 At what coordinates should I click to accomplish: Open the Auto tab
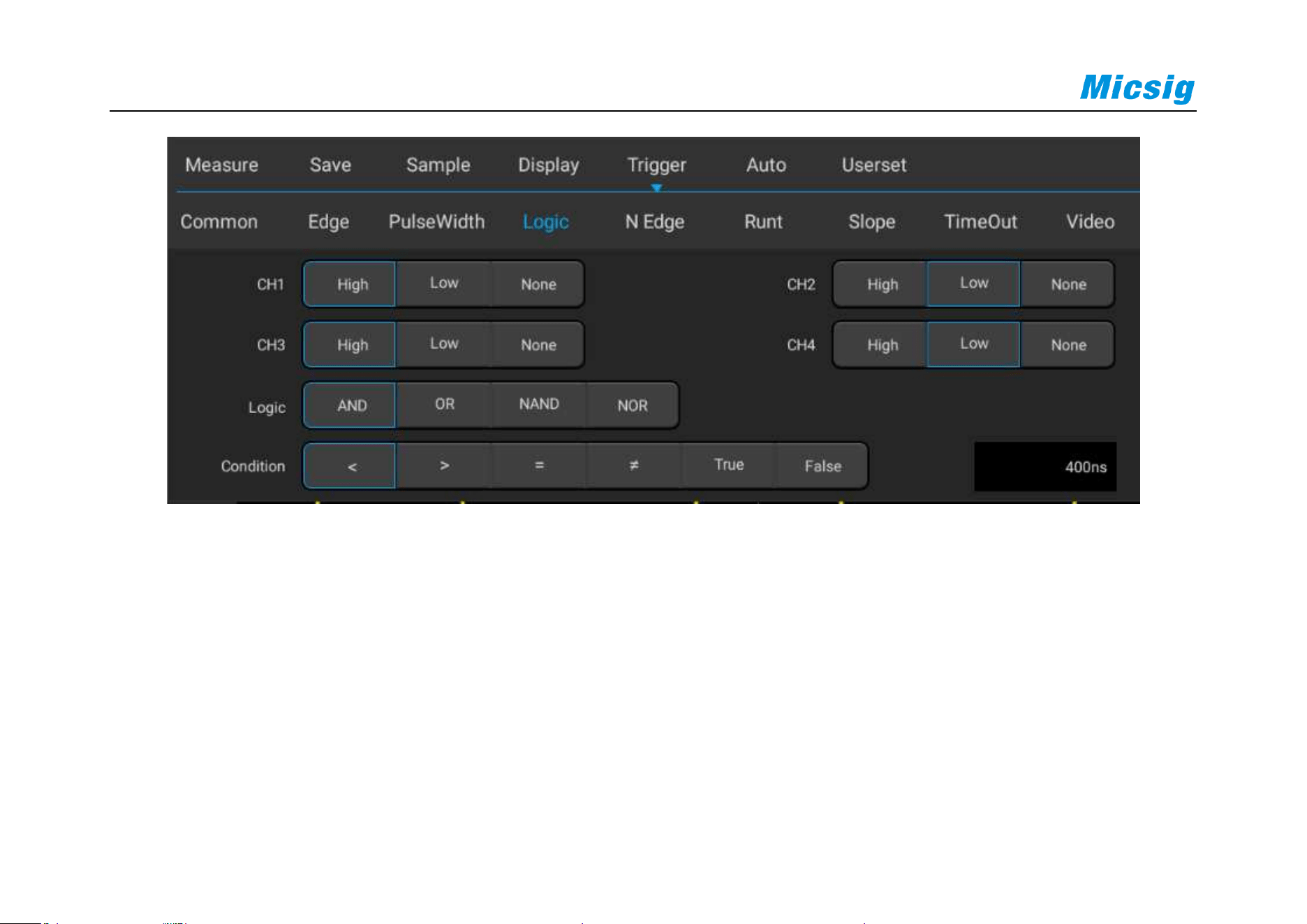[x=766, y=165]
